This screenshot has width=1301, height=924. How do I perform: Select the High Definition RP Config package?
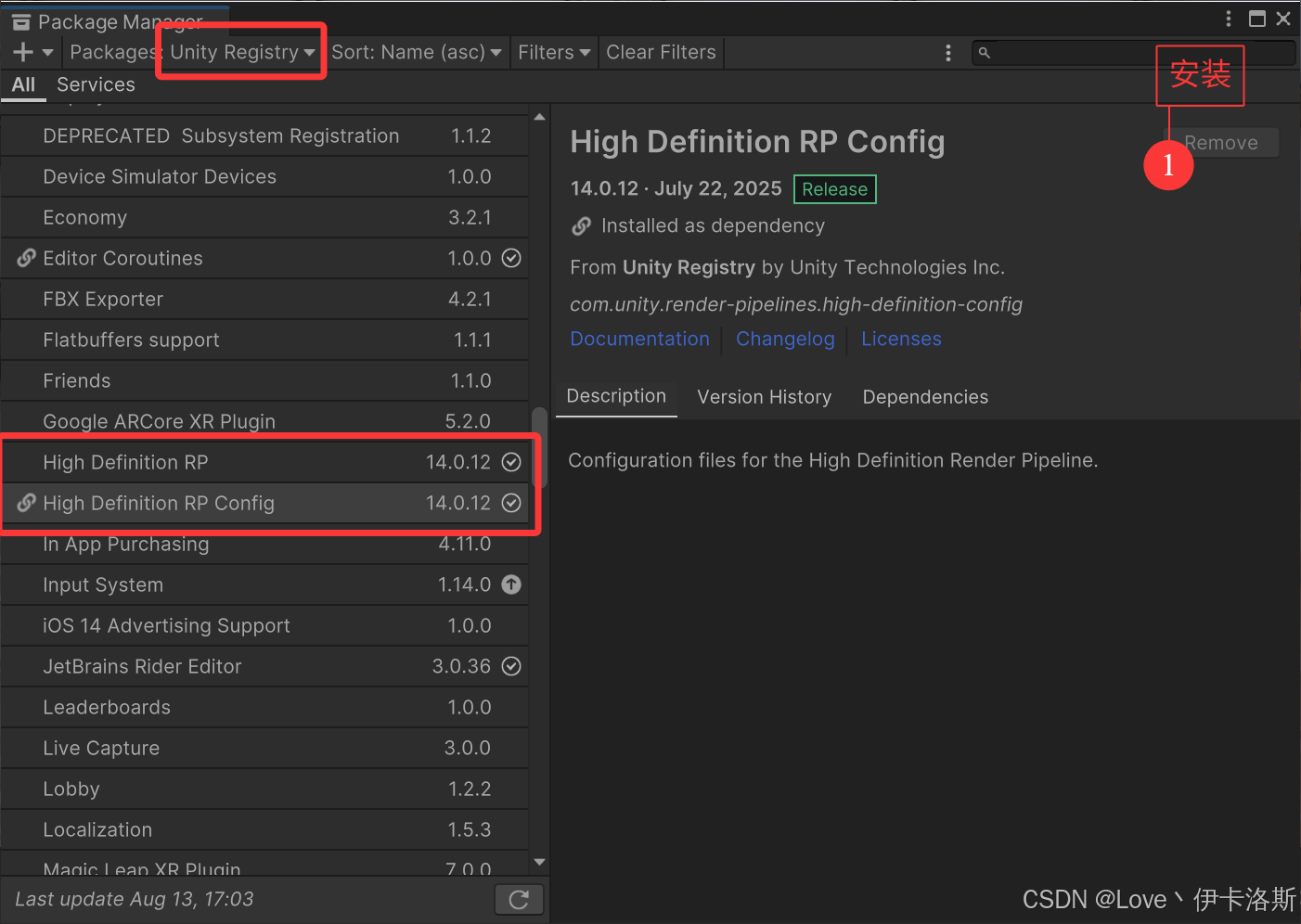coord(264,503)
